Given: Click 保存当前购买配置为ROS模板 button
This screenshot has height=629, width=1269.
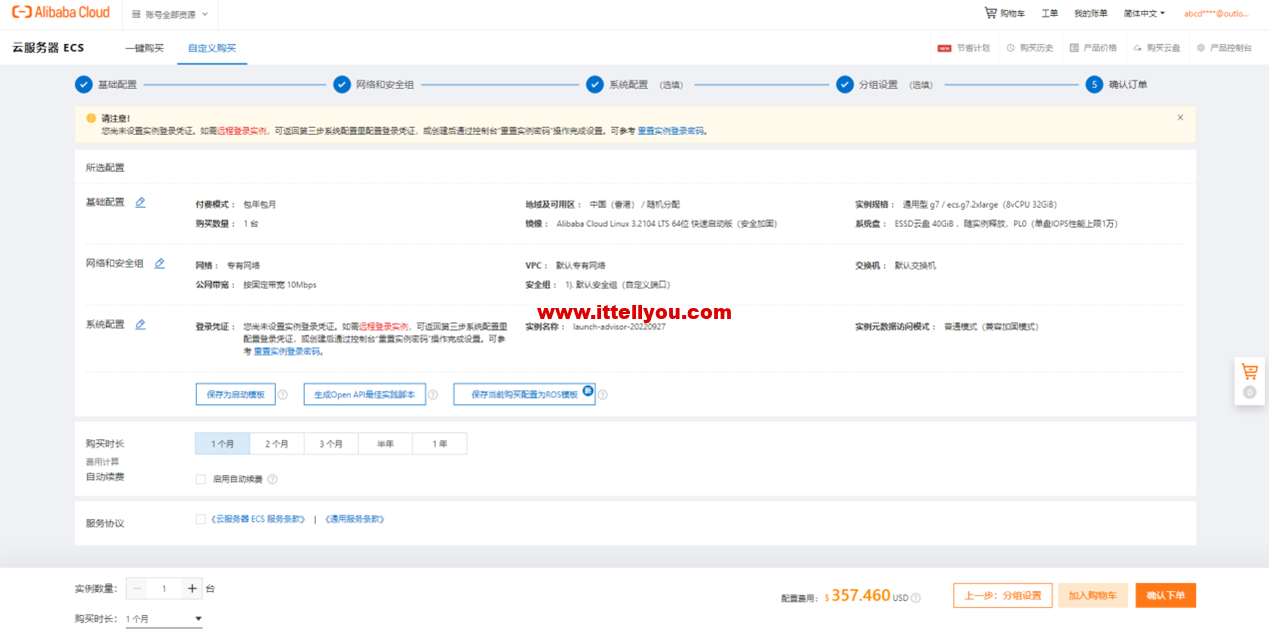Looking at the screenshot, I should point(524,395).
